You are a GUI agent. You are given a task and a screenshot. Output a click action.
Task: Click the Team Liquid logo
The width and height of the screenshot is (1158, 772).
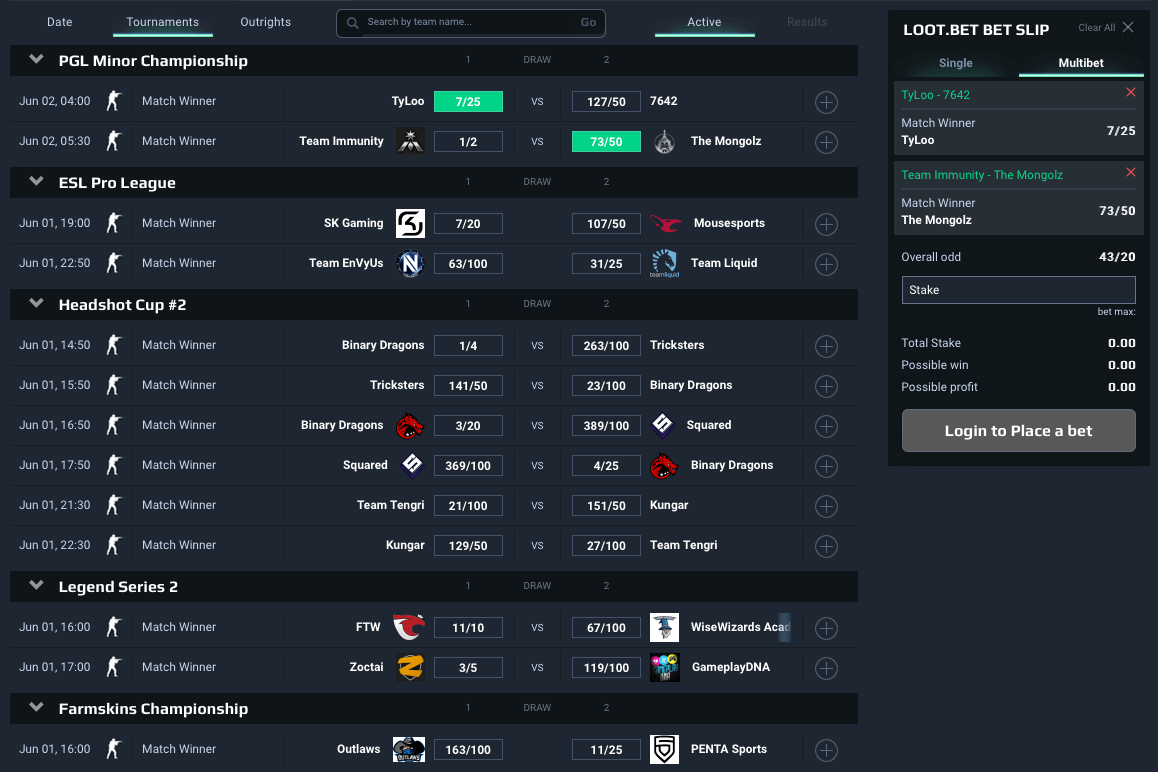pos(665,263)
